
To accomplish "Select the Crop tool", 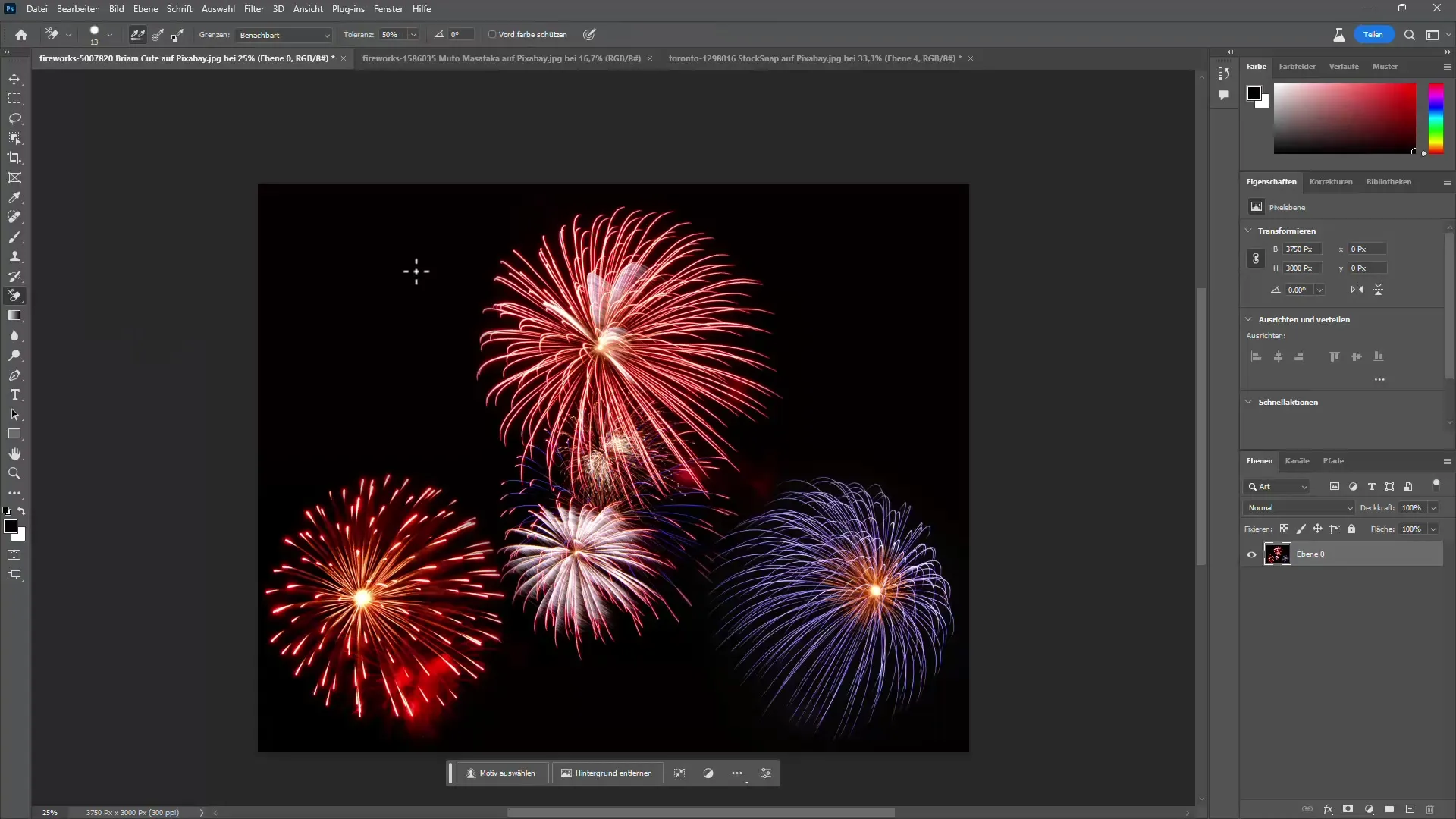I will tap(14, 158).
